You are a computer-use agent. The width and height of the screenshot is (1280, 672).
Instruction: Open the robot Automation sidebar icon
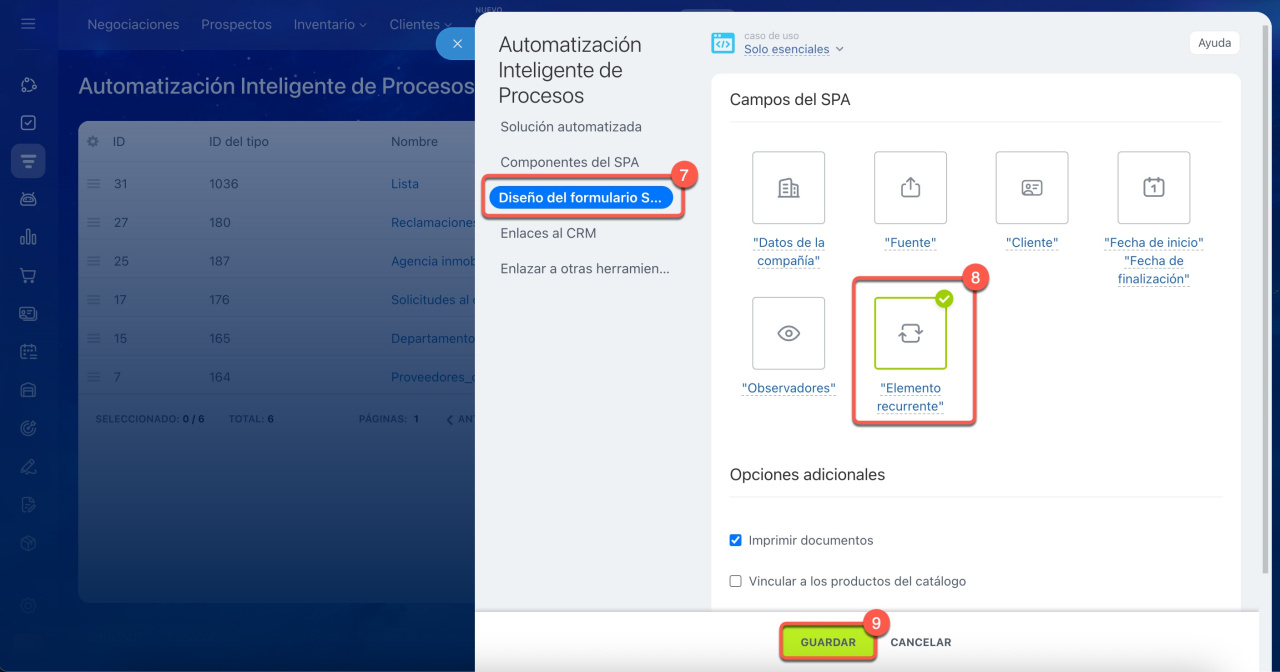click(28, 199)
